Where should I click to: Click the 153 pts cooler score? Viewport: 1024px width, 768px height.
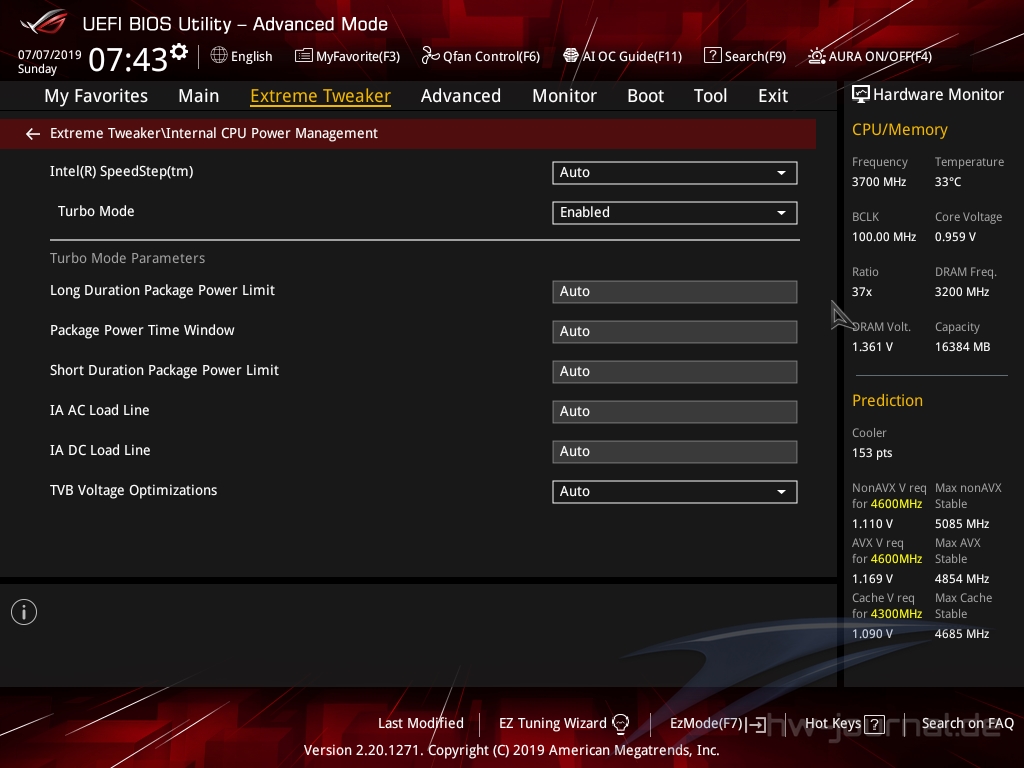tap(872, 453)
